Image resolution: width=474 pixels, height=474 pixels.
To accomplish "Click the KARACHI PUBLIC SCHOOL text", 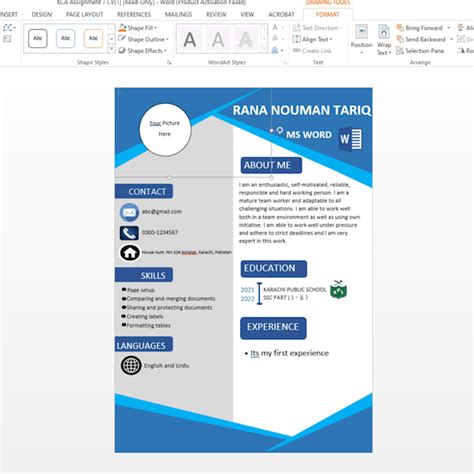I will tap(295, 289).
